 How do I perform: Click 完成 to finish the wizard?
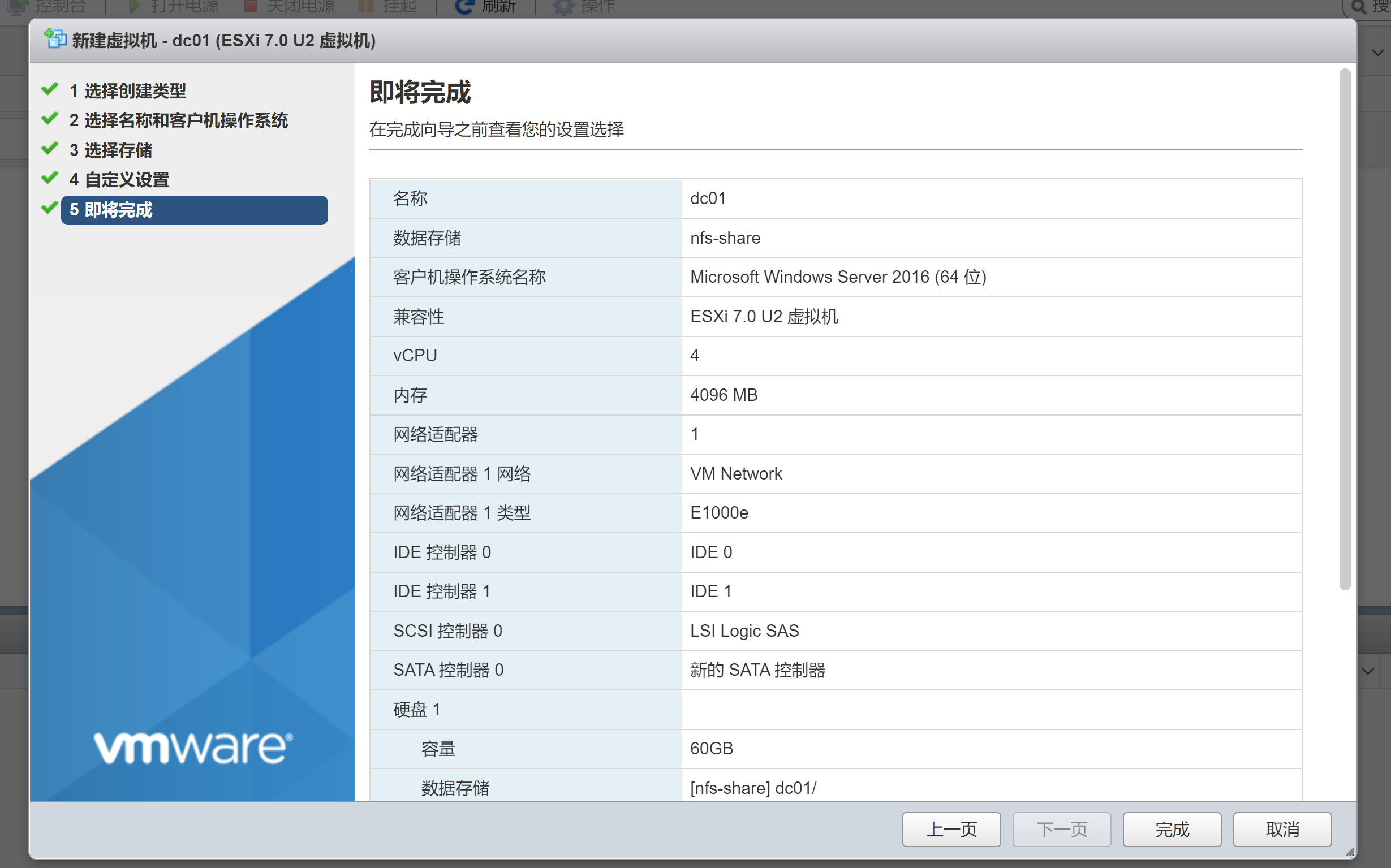pos(1171,829)
